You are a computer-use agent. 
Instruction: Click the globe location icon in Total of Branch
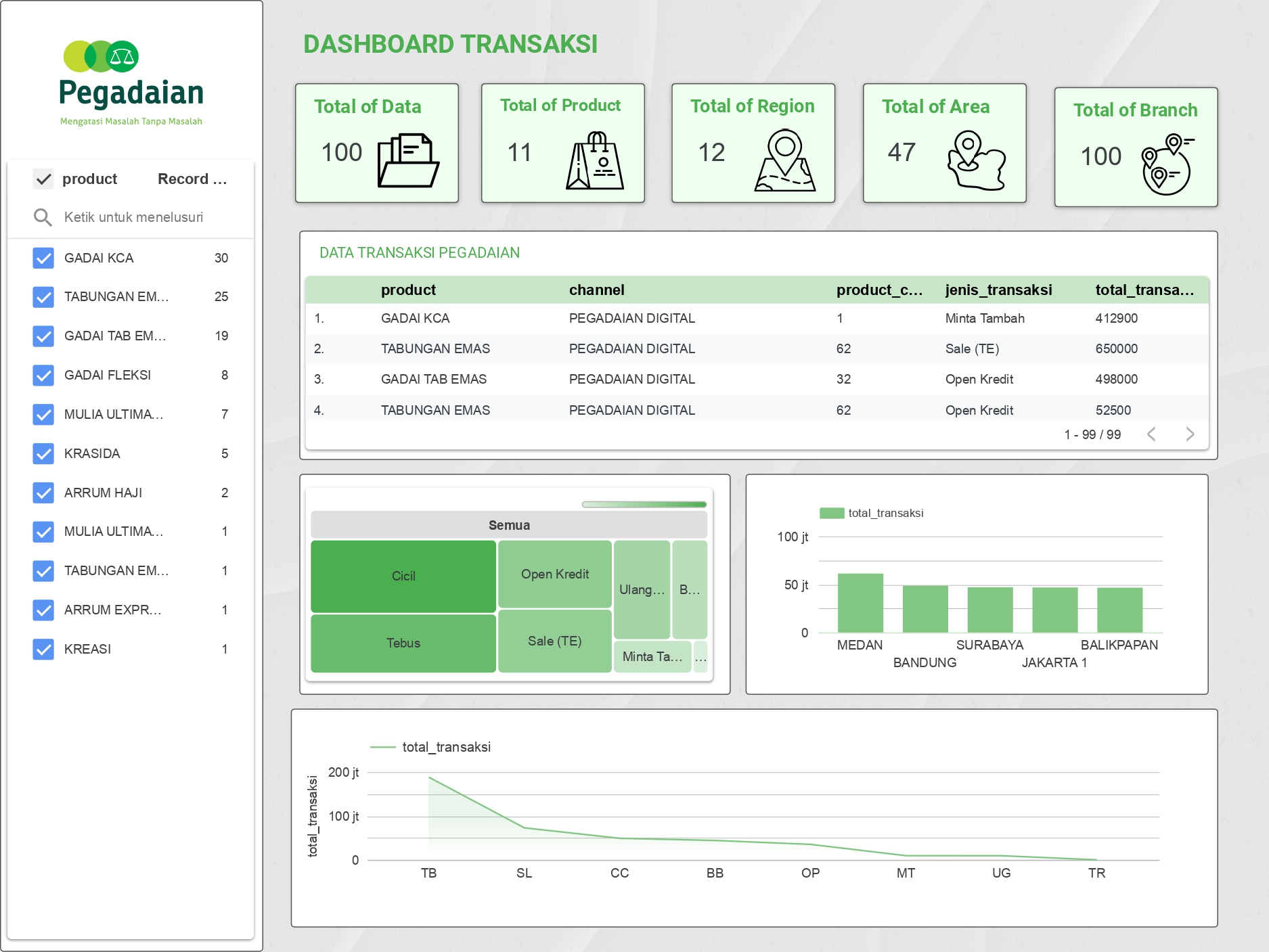point(1167,164)
